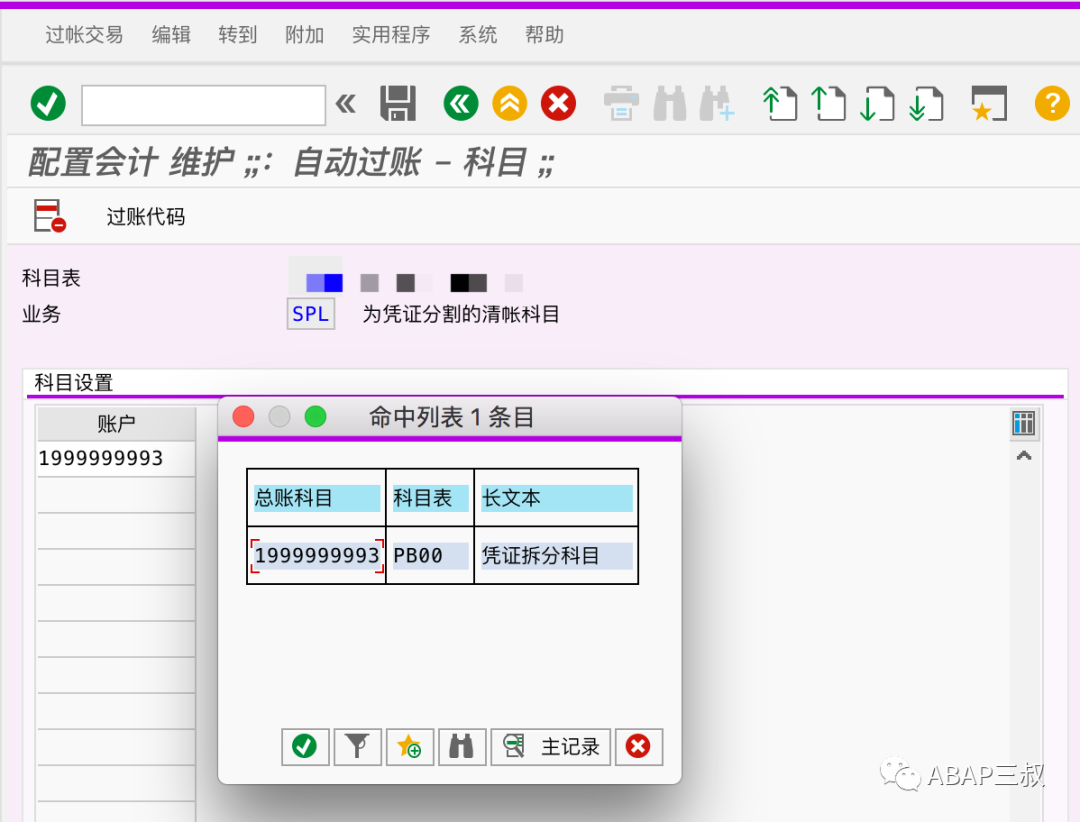Select hit list entry 1999999993
This screenshot has height=822, width=1080.
pos(317,555)
